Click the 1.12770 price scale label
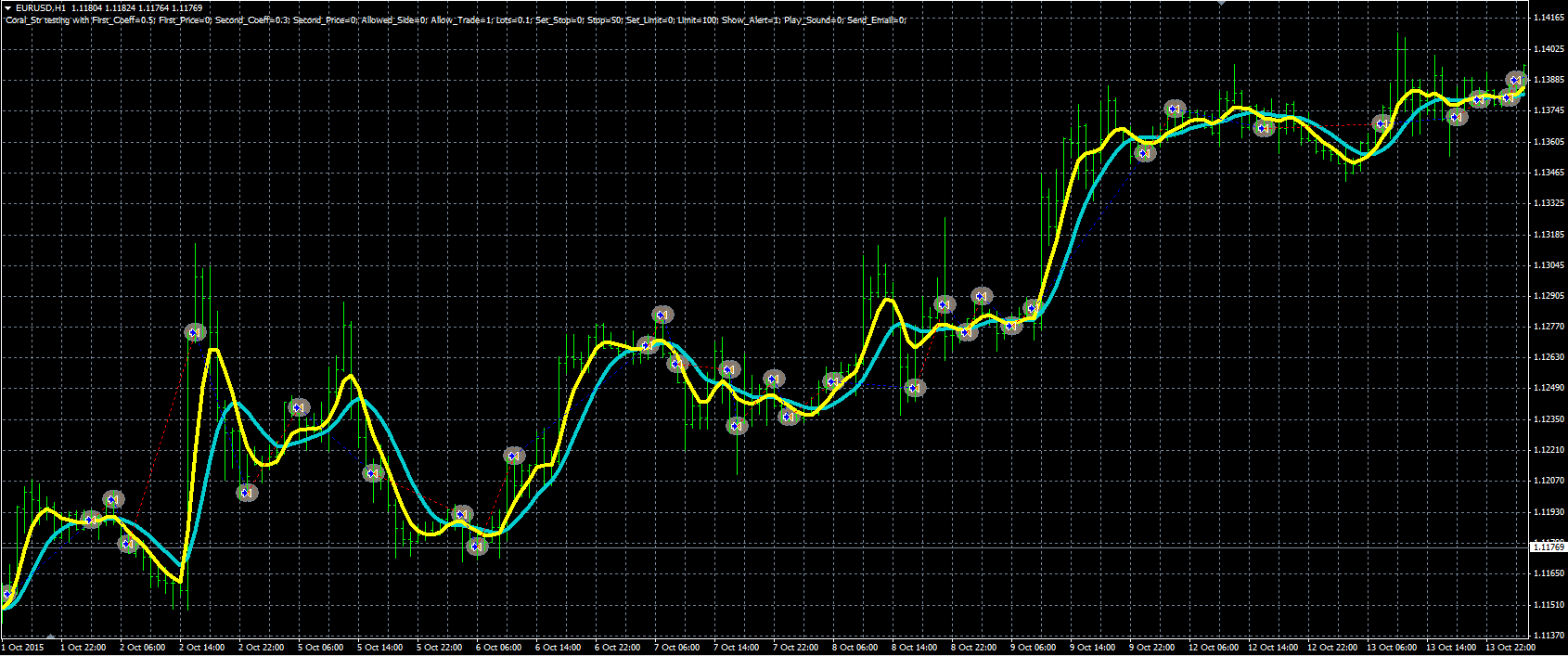Image resolution: width=1568 pixels, height=656 pixels. point(1549,327)
